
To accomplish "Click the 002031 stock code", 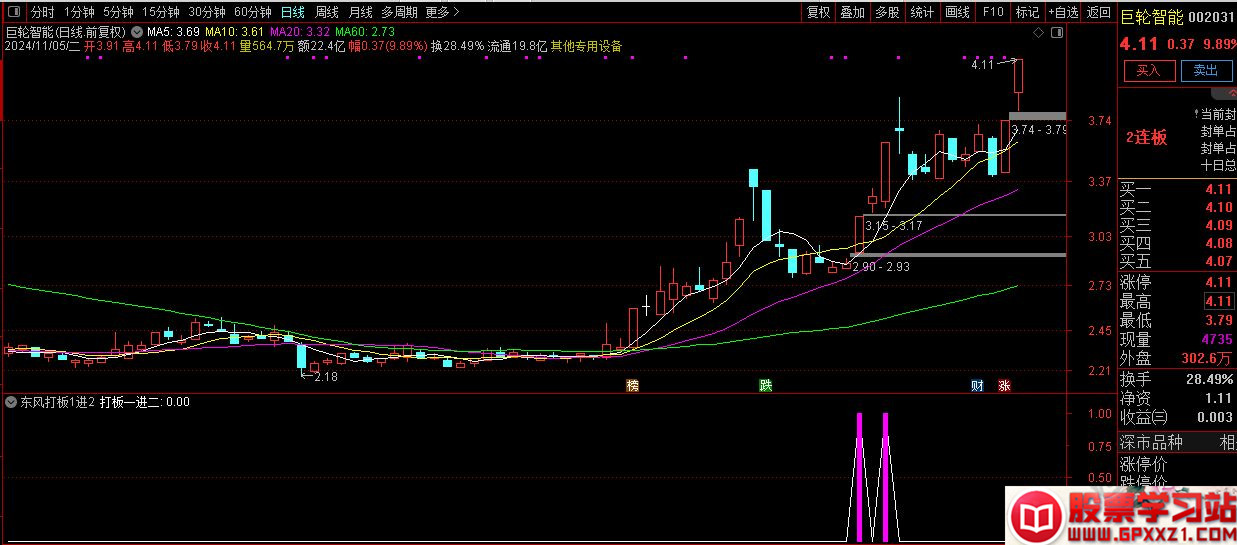I will (1212, 17).
